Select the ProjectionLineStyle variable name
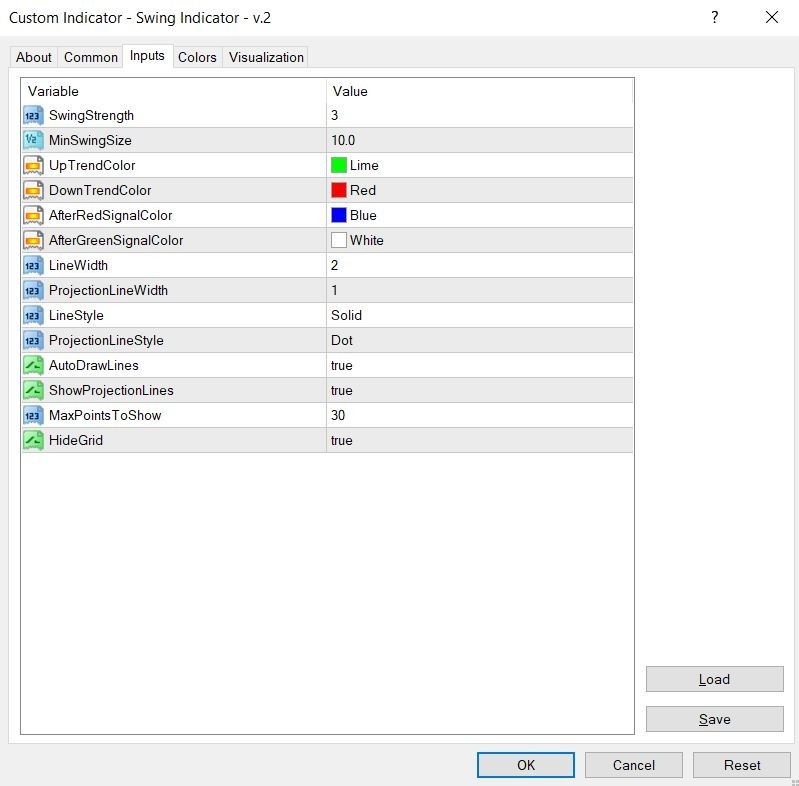Image resolution: width=799 pixels, height=786 pixels. point(106,340)
